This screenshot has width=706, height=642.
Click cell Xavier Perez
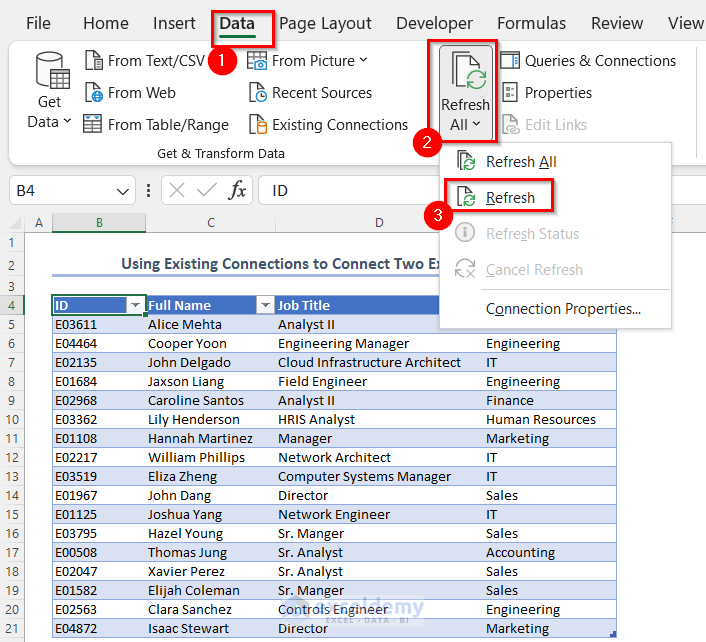210,571
